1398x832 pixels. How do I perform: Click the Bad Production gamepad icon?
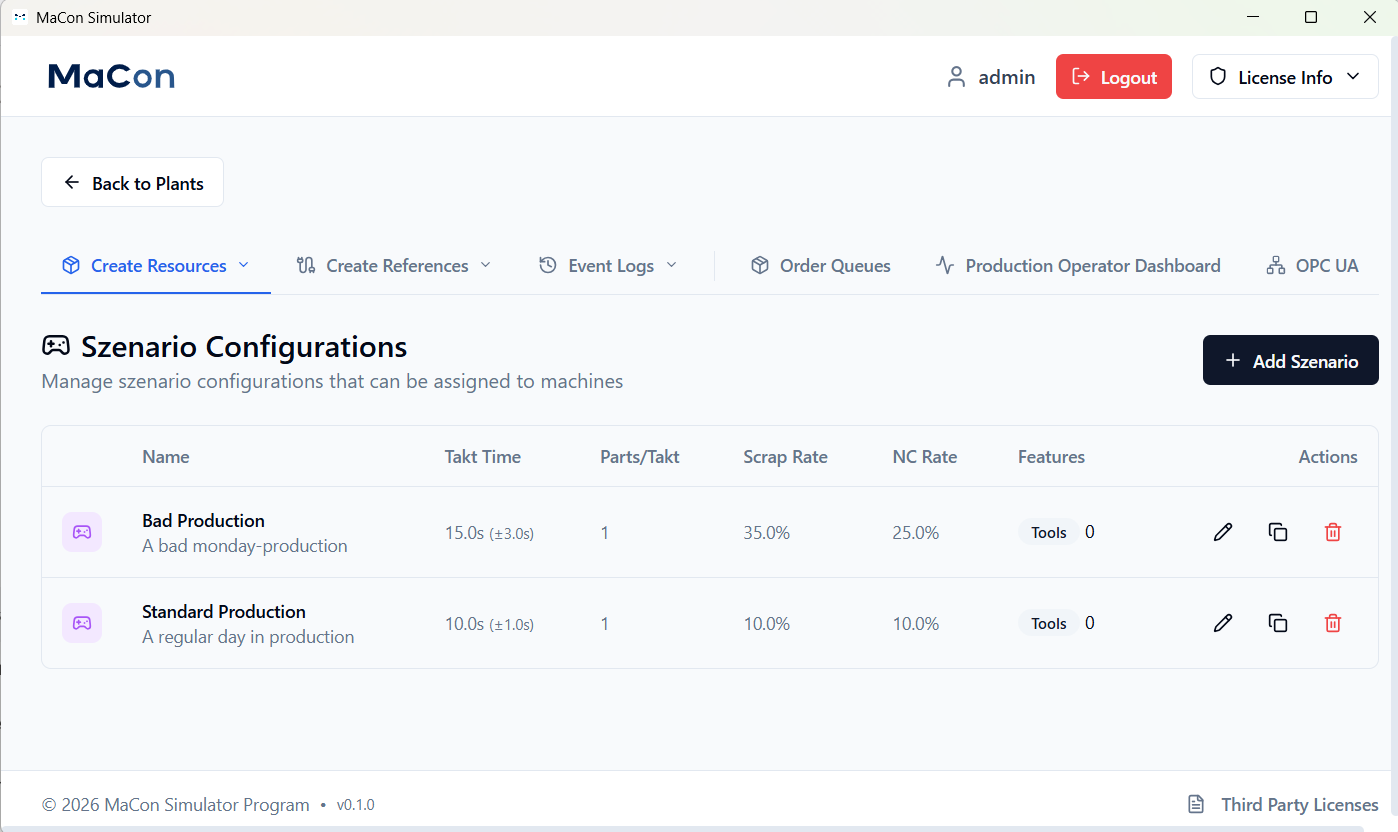82,532
